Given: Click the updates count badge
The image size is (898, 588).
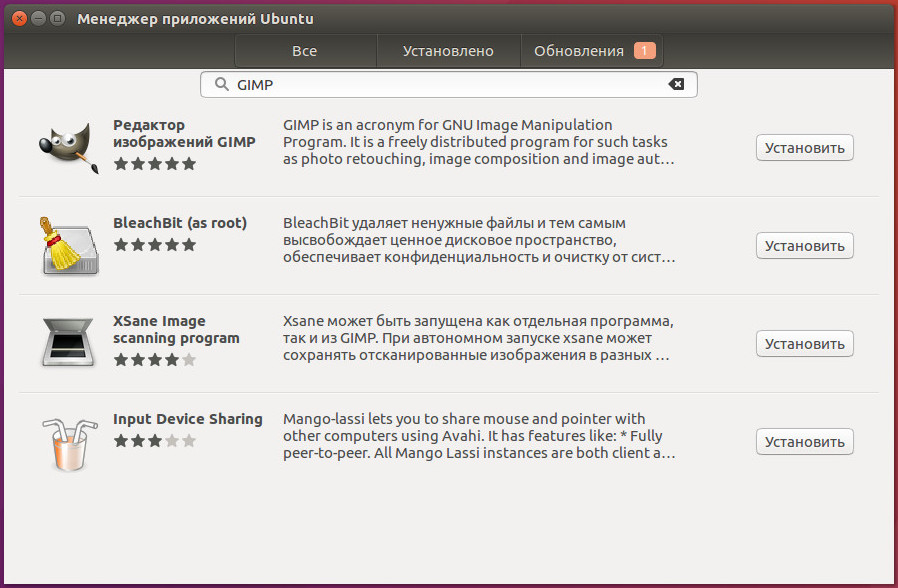Looking at the screenshot, I should click(x=644, y=50).
